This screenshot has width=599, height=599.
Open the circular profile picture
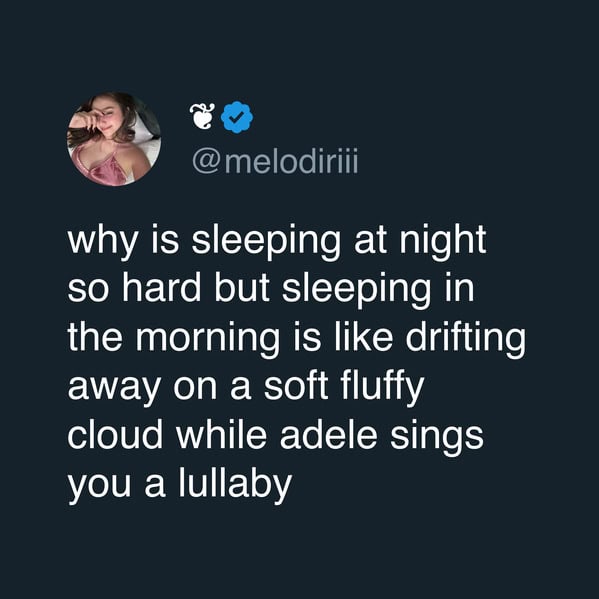pyautogui.click(x=114, y=139)
